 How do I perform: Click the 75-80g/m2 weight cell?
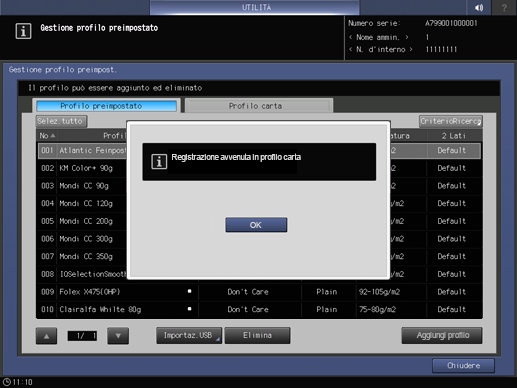coord(377,310)
